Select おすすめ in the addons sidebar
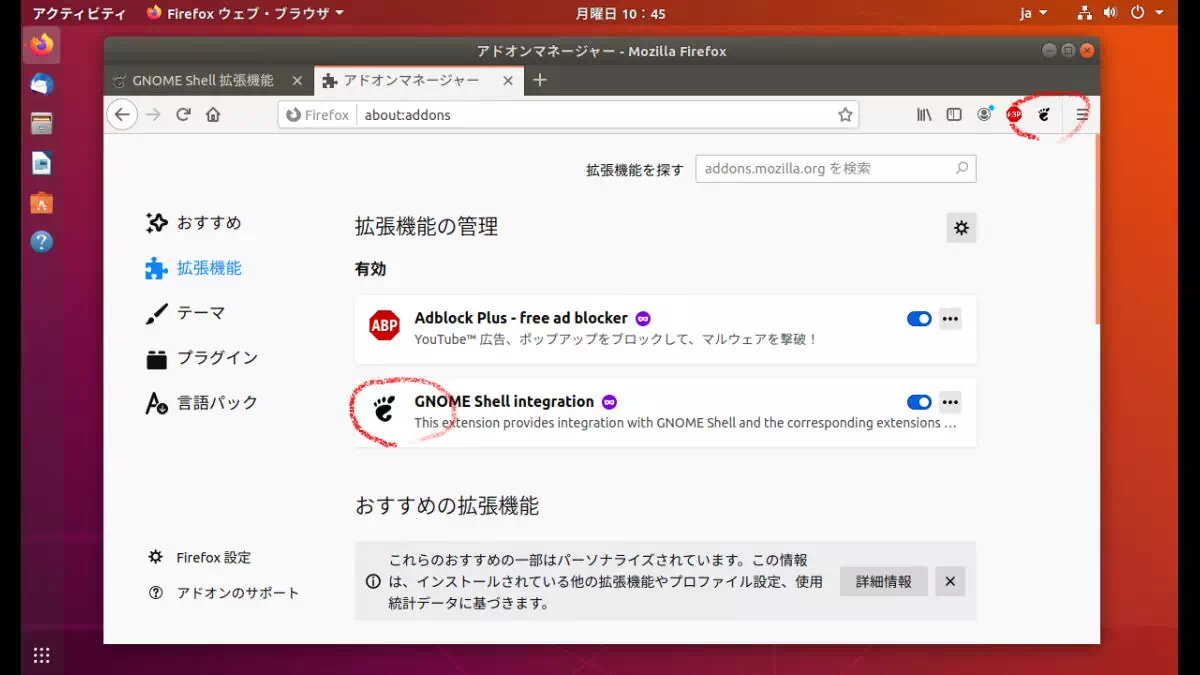This screenshot has width=1200, height=675. 194,223
